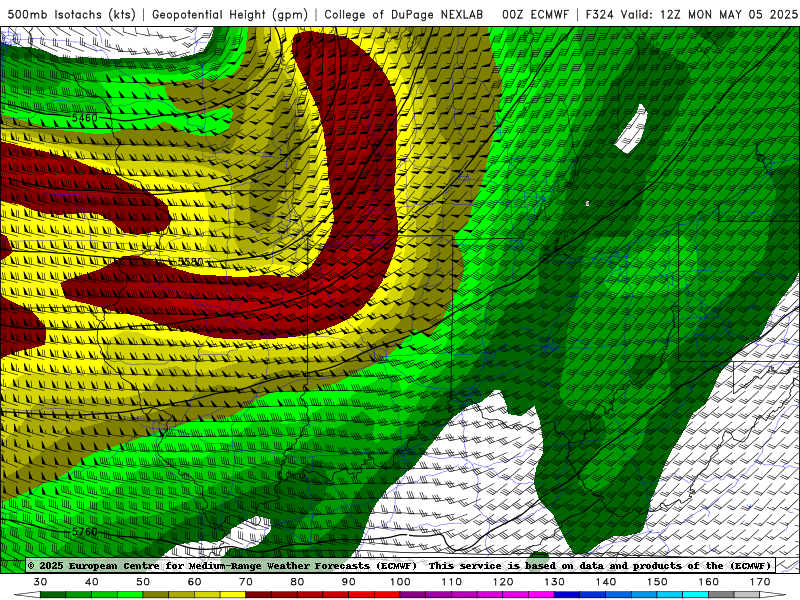Click the 70 value on the color scale
The width and height of the screenshot is (800, 600).
(x=246, y=582)
